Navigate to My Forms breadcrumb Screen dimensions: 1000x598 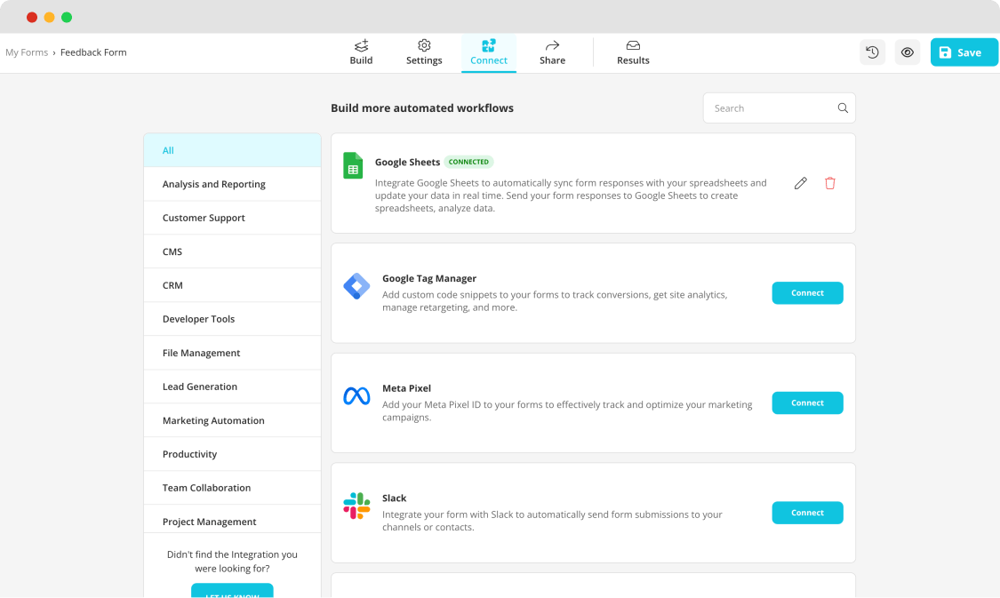[26, 53]
